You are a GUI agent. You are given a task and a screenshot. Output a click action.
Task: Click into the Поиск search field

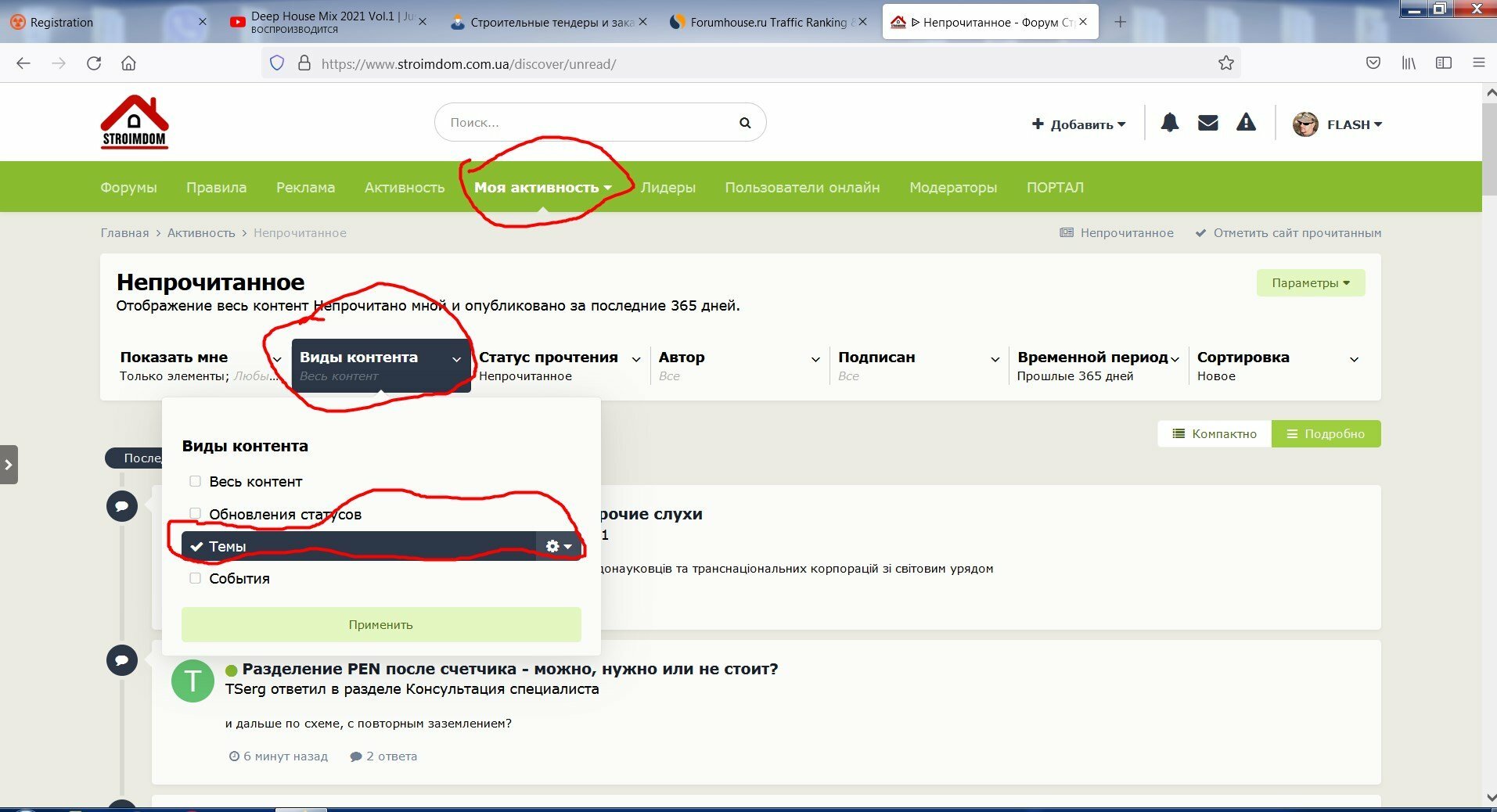pyautogui.click(x=587, y=123)
